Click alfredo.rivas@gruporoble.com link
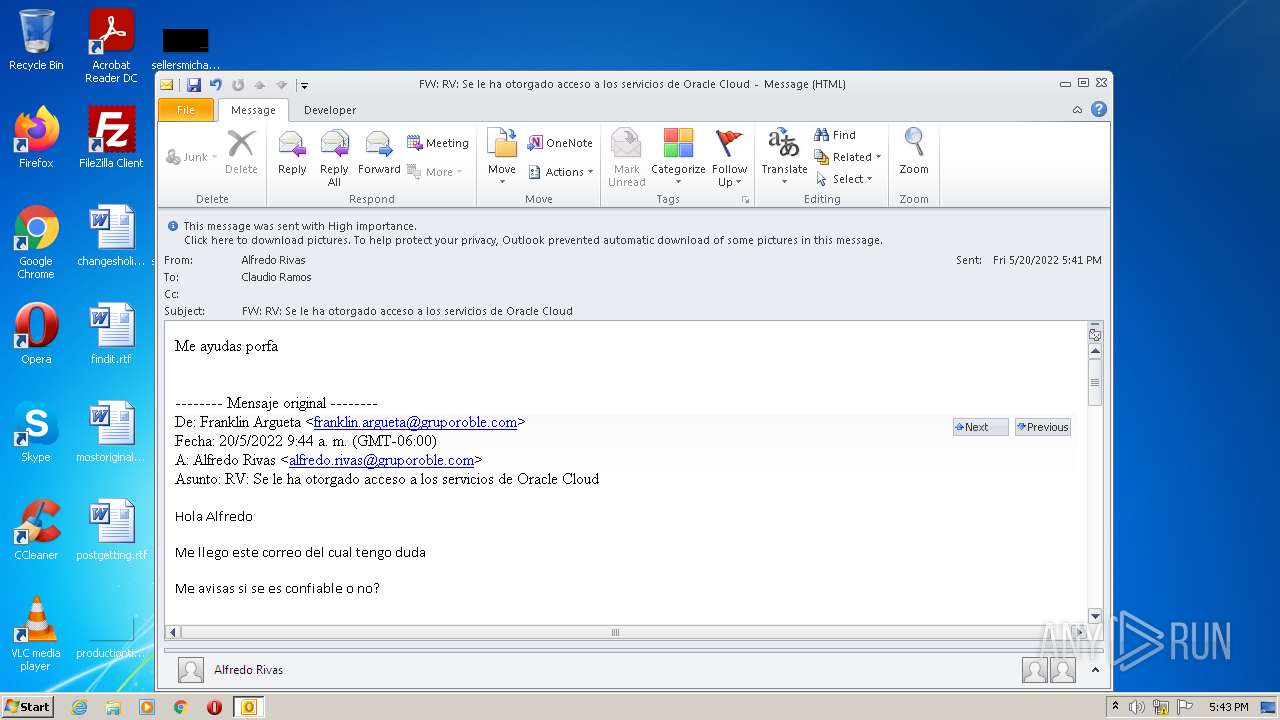This screenshot has height=720, width=1280. [381, 460]
